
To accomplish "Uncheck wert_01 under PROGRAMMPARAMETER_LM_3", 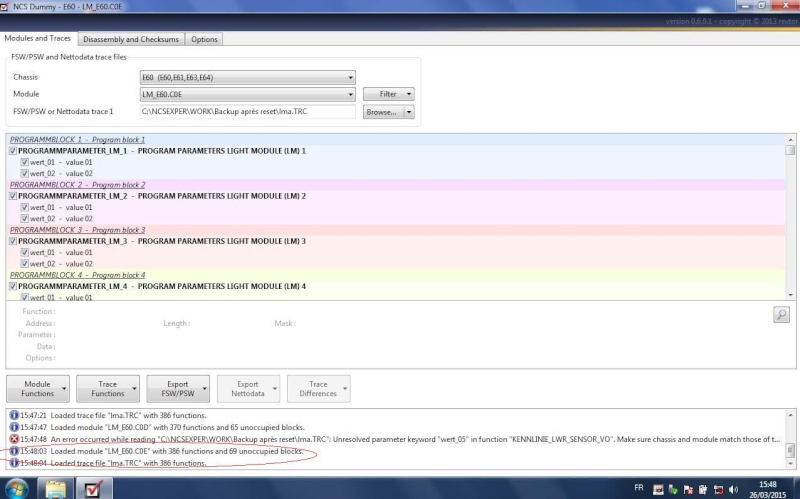I will [x=24, y=252].
